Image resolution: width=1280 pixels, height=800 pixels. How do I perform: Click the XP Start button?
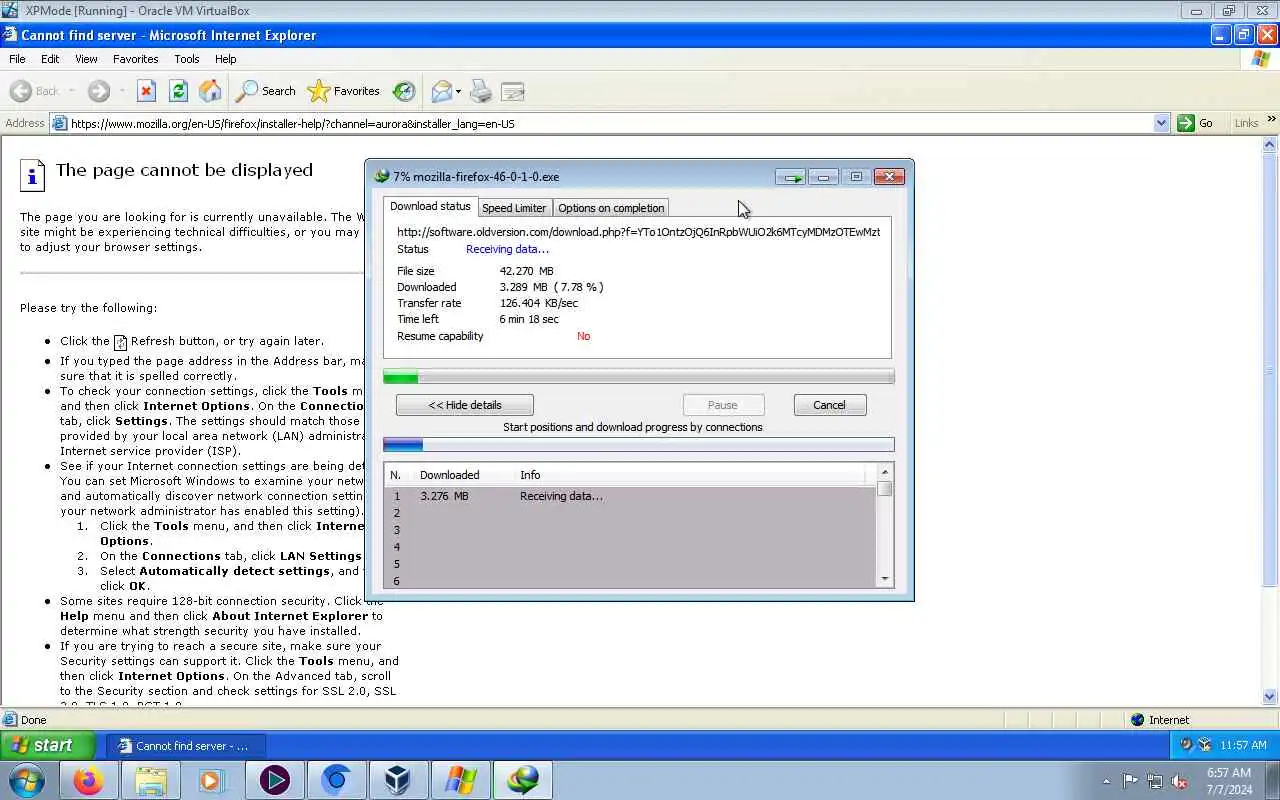(x=48, y=745)
